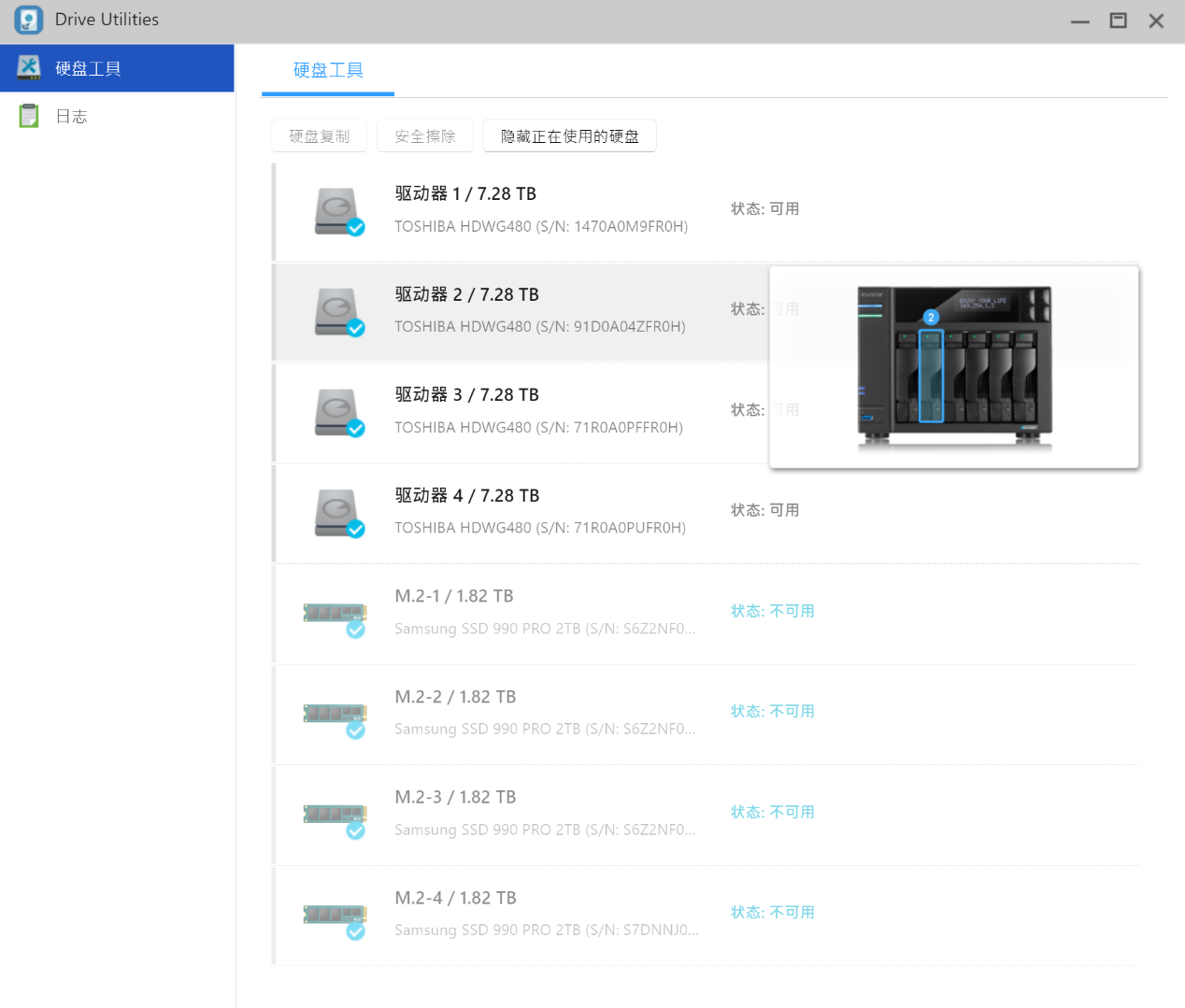Click the Drive 2 hard disk icon
The width and height of the screenshot is (1185, 1008).
[337, 312]
